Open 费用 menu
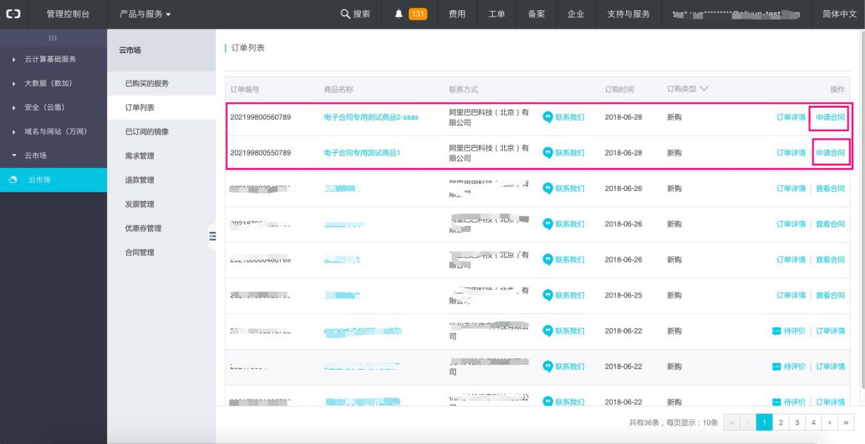The height and width of the screenshot is (444, 865). [x=457, y=14]
